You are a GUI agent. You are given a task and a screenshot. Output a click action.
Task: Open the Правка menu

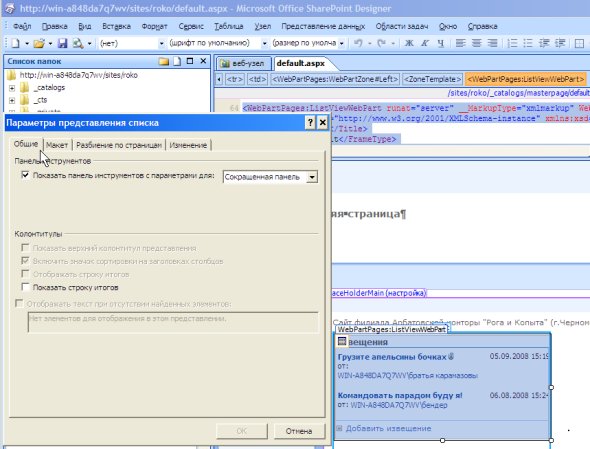coord(55,26)
